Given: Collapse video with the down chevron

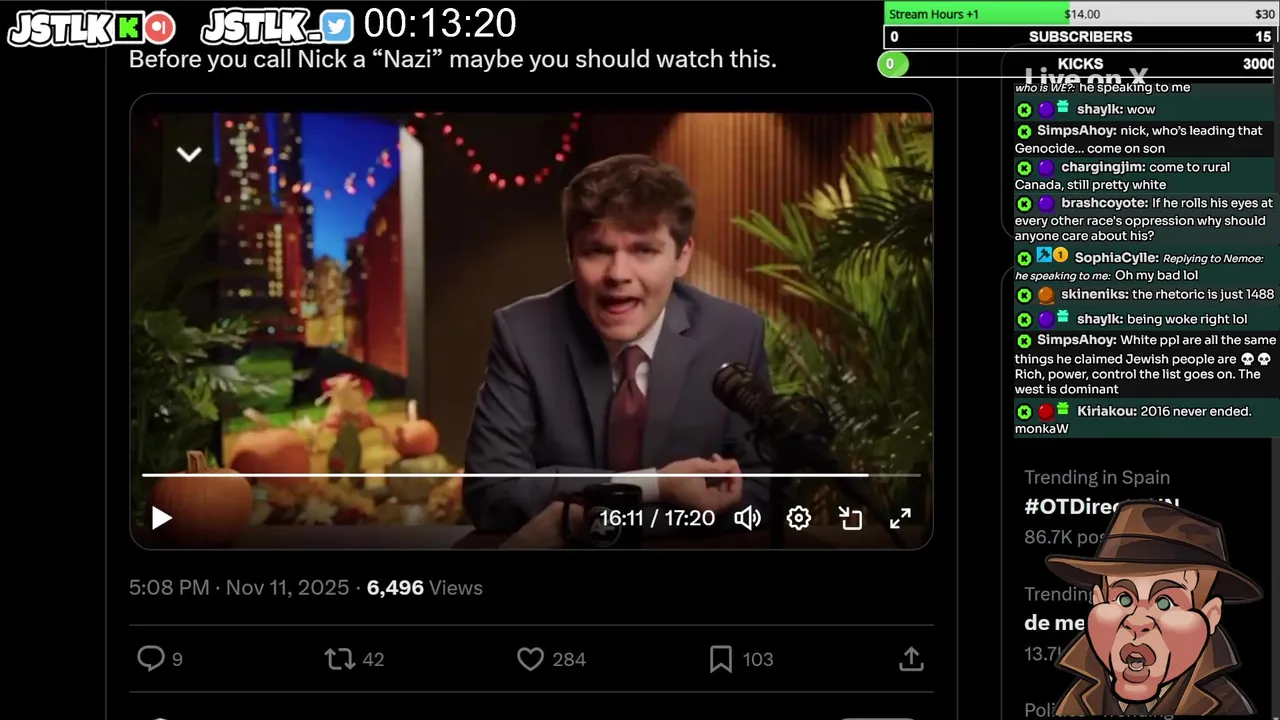Looking at the screenshot, I should (189, 154).
